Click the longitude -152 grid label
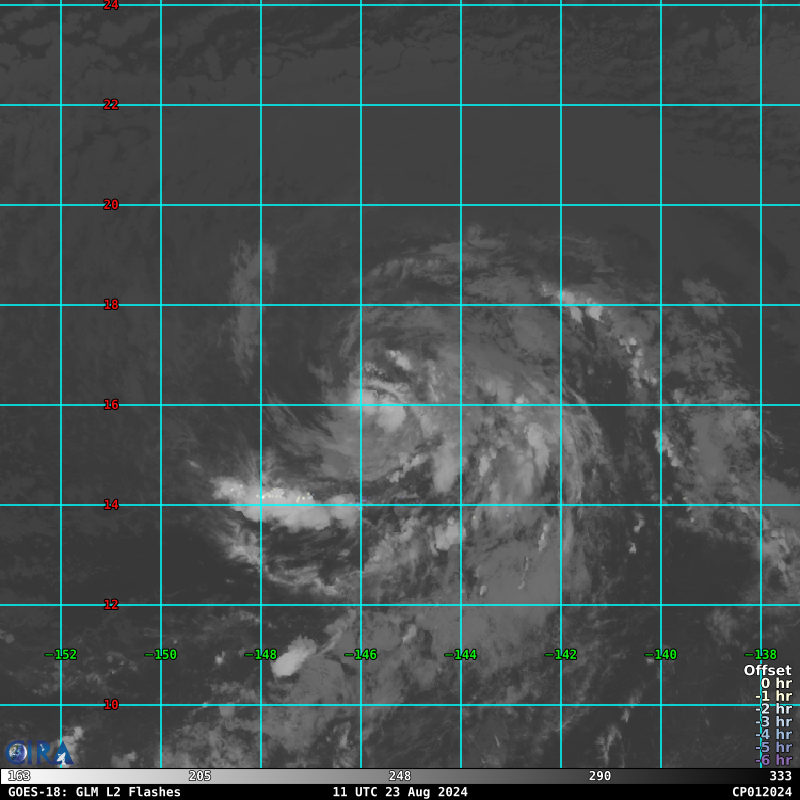Viewport: 800px width, 800px height. (61, 655)
